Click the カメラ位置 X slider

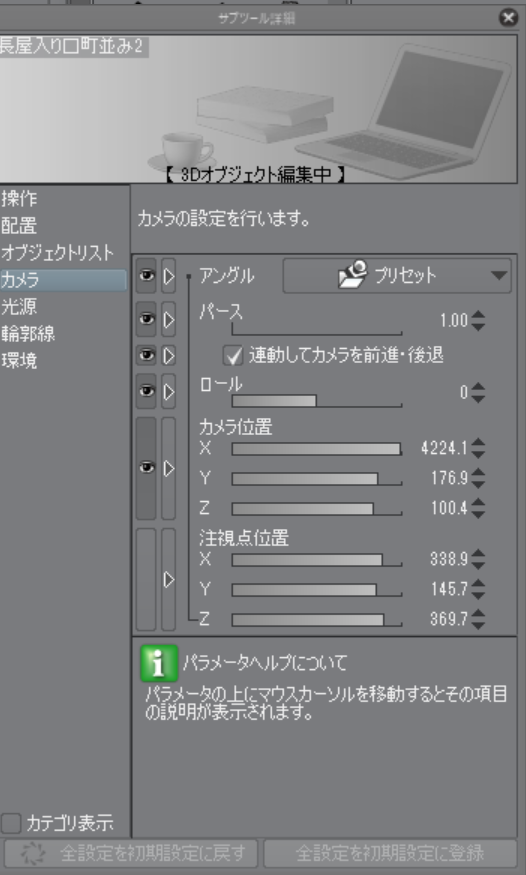pyautogui.click(x=317, y=449)
